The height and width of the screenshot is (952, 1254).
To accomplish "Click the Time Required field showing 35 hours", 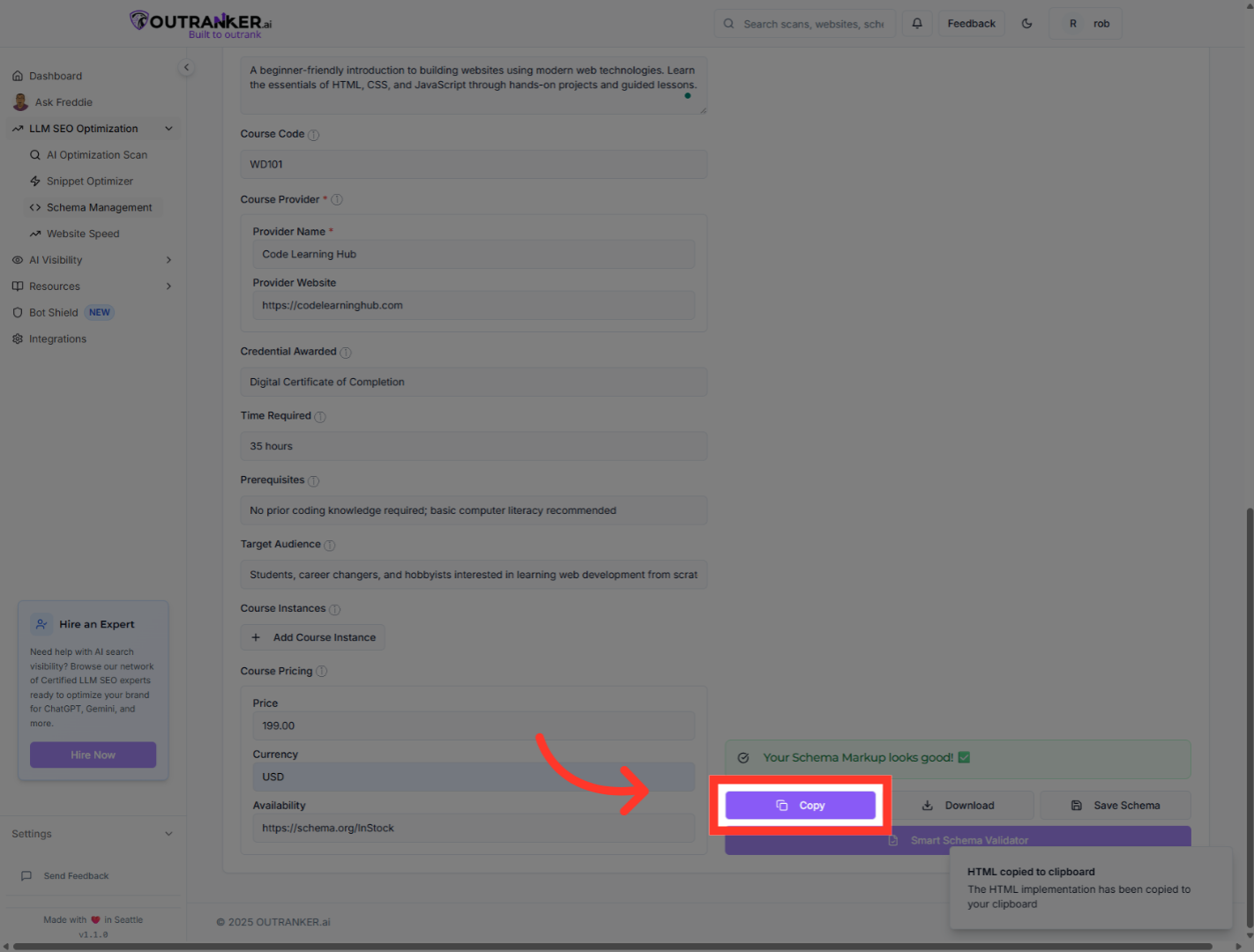I will click(x=474, y=446).
